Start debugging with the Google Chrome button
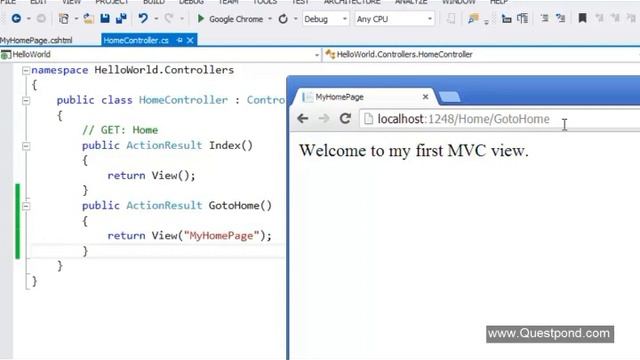 point(230,19)
